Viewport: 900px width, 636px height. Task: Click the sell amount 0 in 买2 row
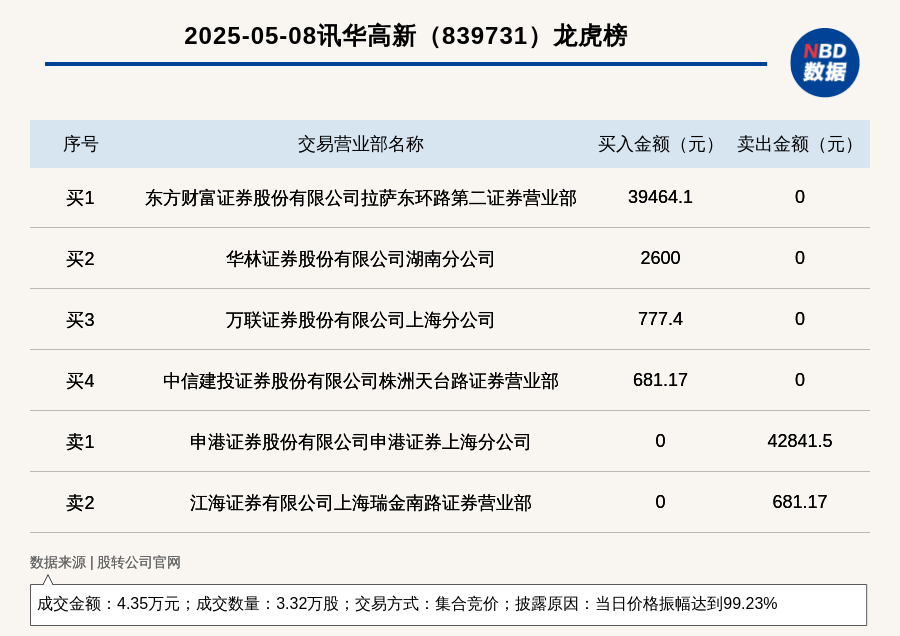pyautogui.click(x=800, y=258)
